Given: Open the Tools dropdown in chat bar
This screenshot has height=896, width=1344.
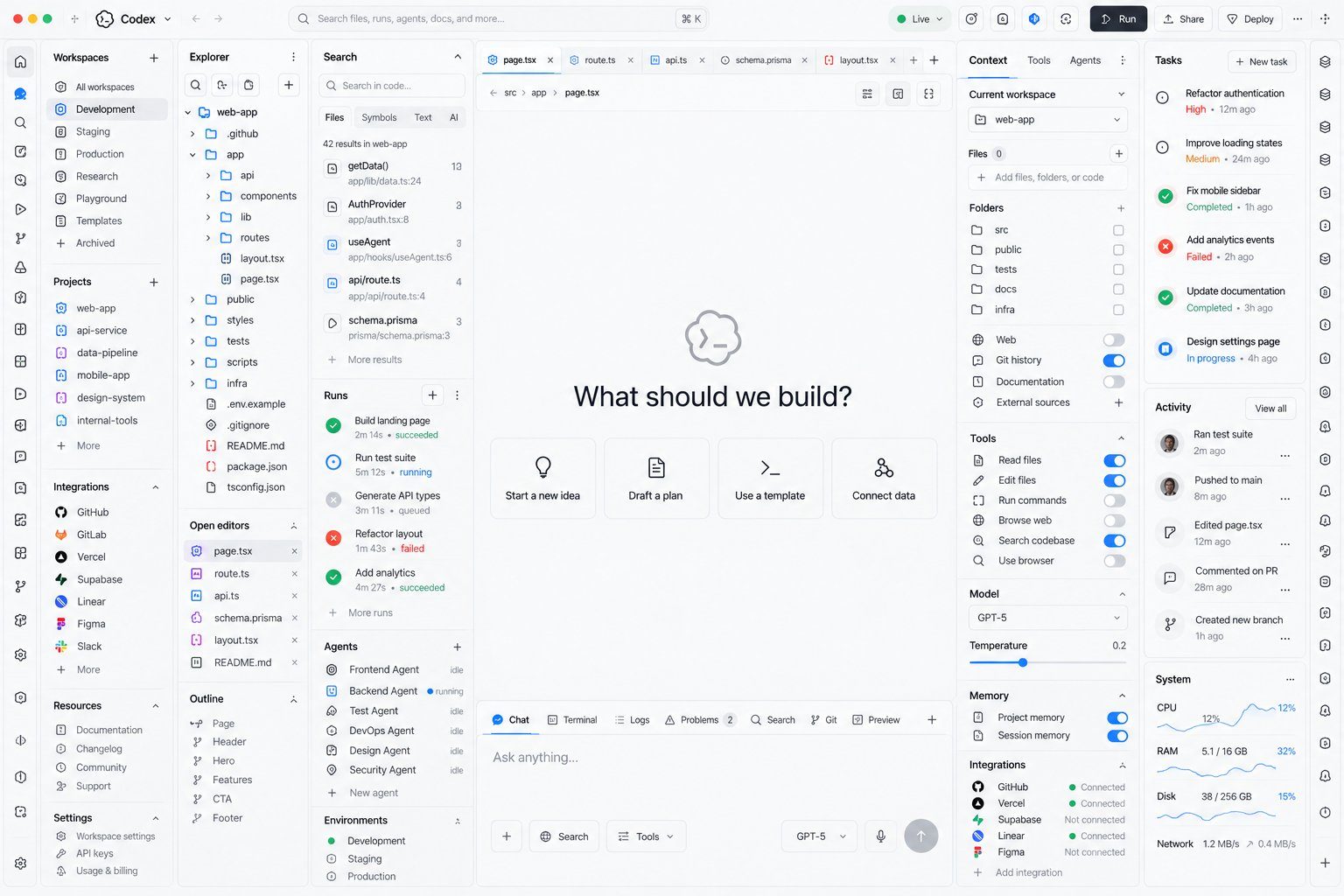Looking at the screenshot, I should [x=647, y=836].
